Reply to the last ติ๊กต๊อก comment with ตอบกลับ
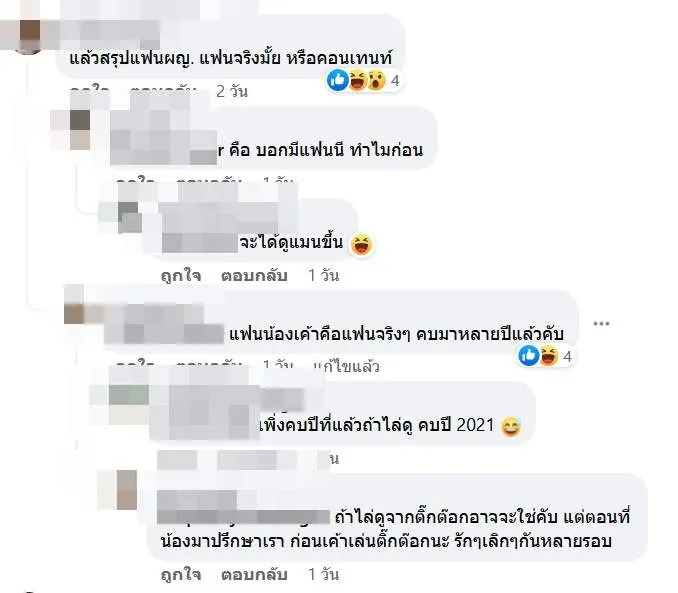 254,575
